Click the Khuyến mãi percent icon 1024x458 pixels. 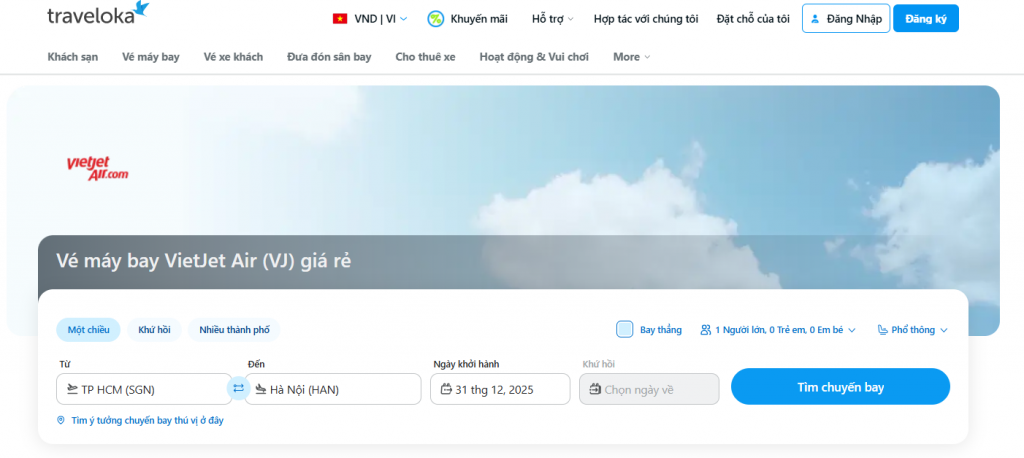[x=436, y=19]
